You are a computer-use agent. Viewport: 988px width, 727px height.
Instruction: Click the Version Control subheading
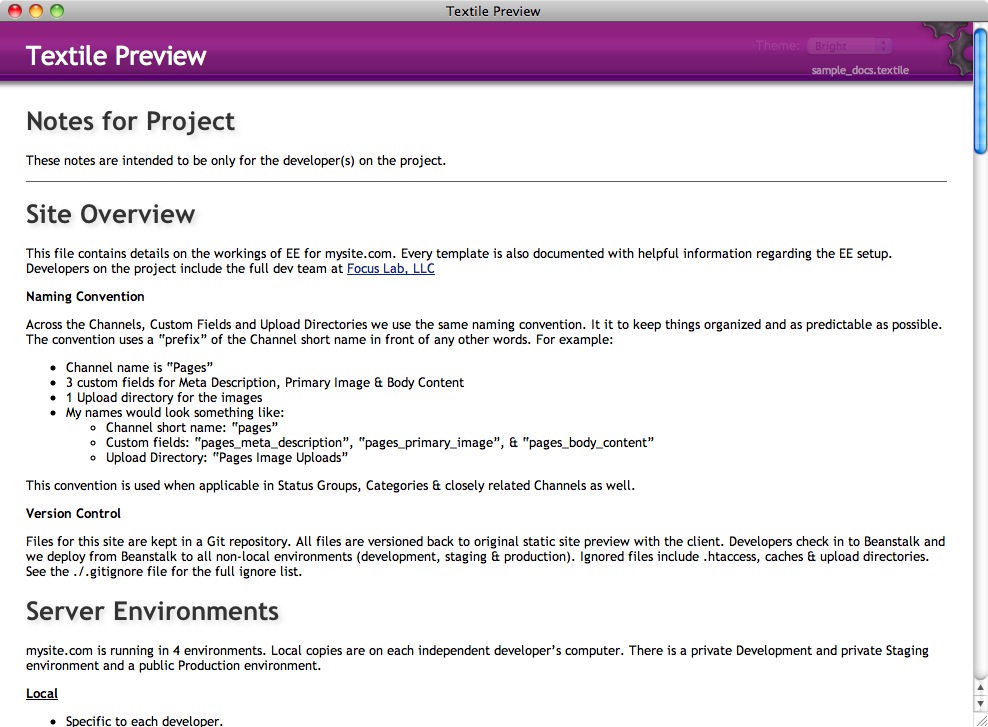click(73, 513)
